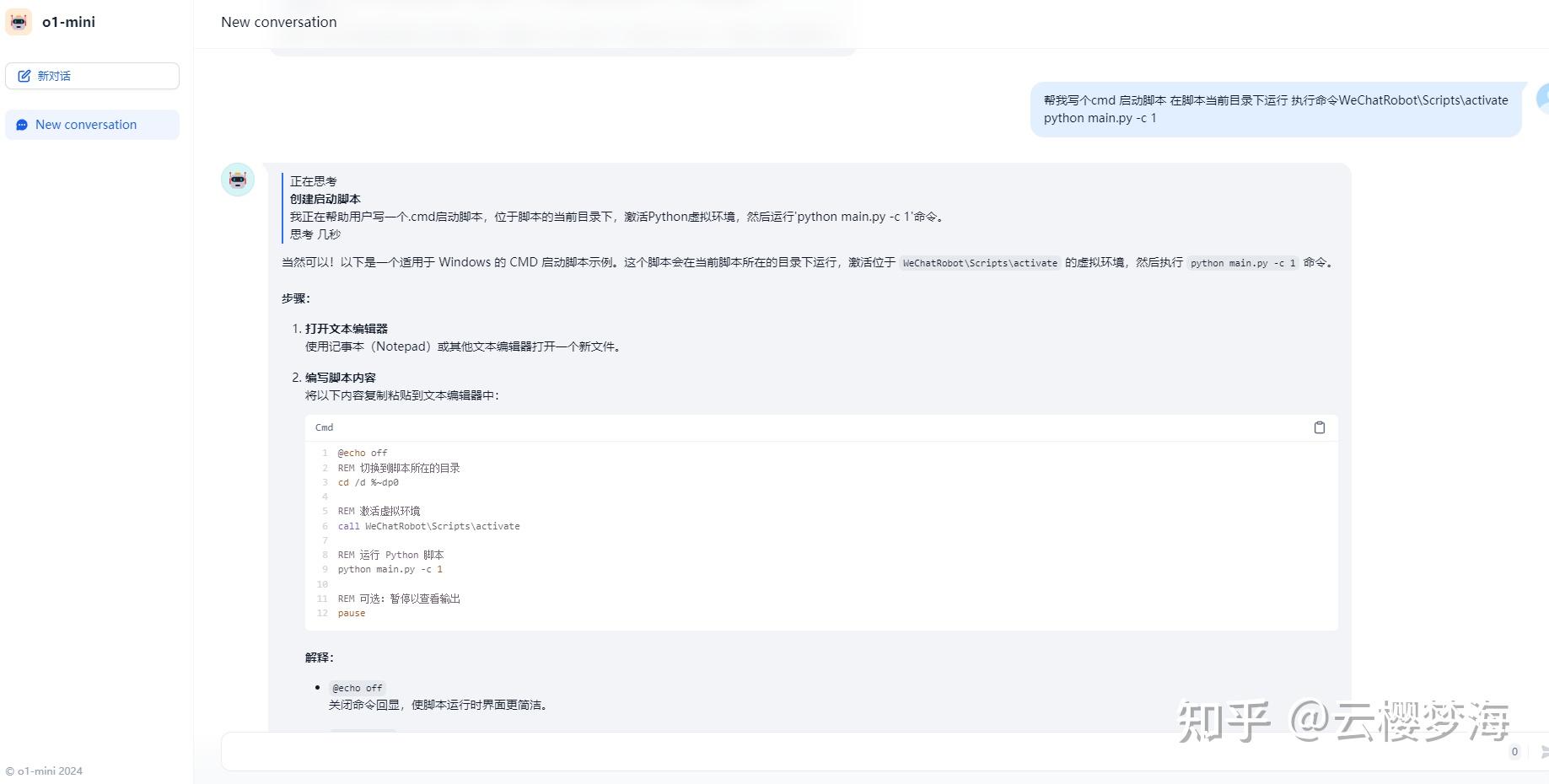
Task: Collapse the 思考 几秒 thinking section
Action: coord(315,234)
